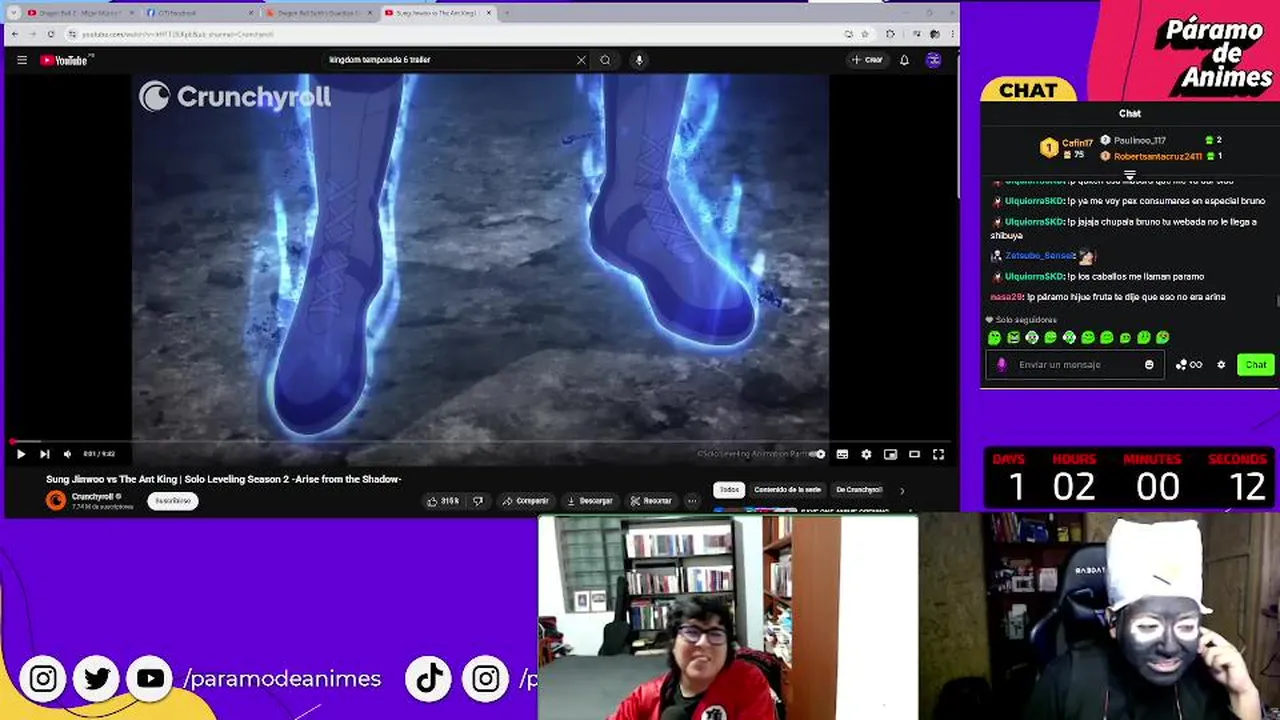Screen dimensions: 1280x720
Task: Open a new browser tab
Action: click(507, 13)
